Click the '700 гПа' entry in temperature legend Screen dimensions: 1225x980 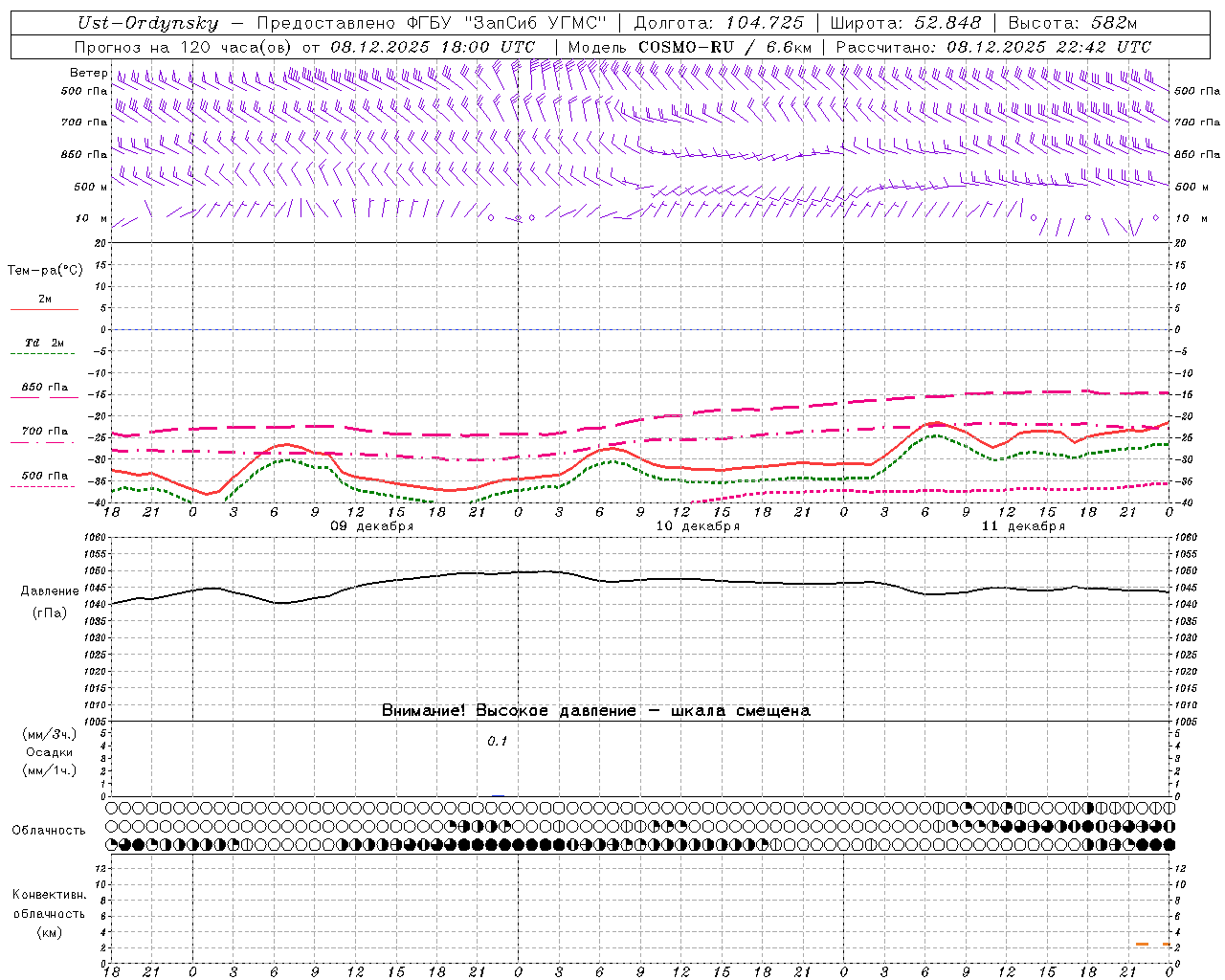click(45, 432)
